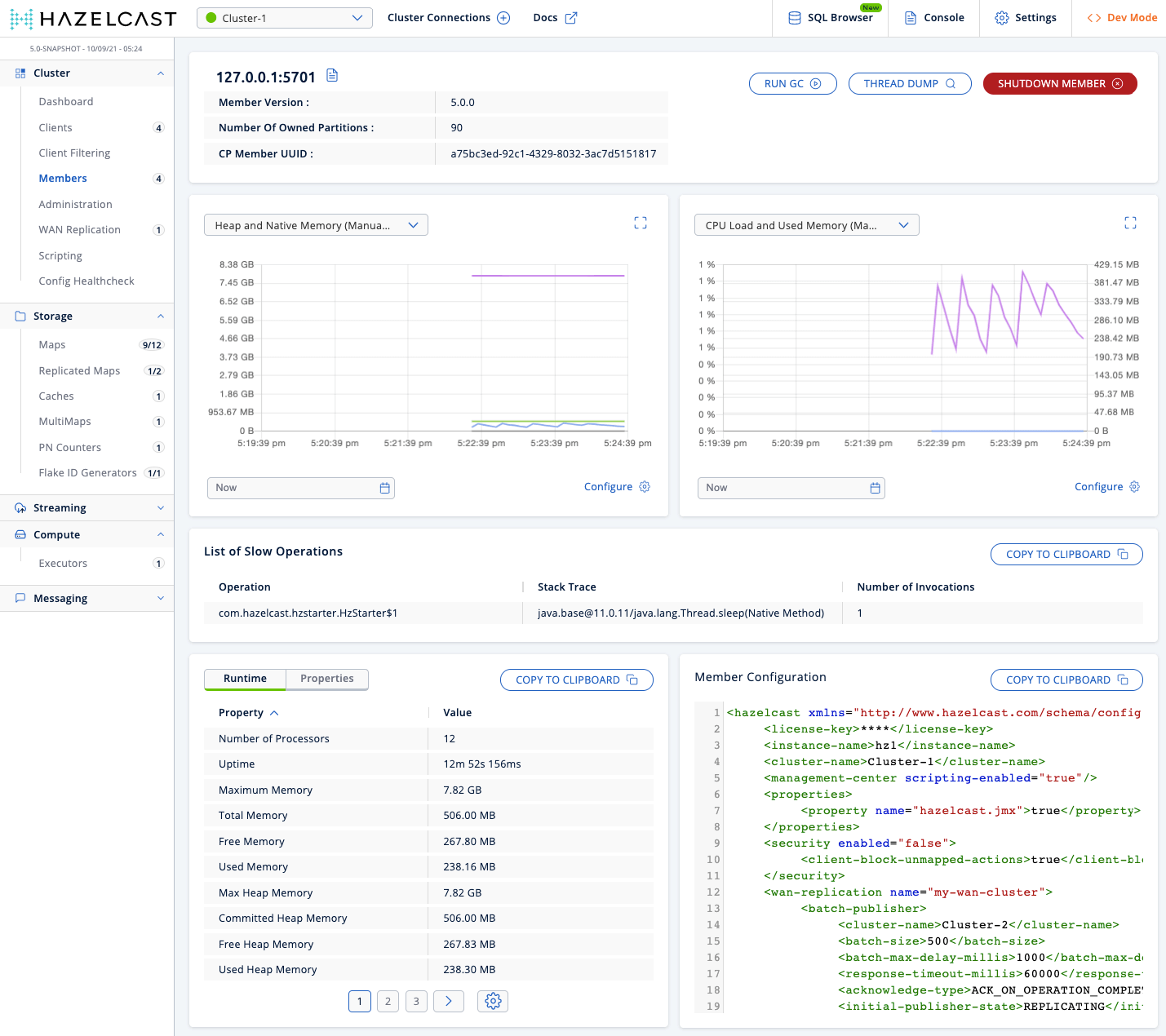Open WAN Replication in the sidebar
The image size is (1166, 1036).
point(79,230)
